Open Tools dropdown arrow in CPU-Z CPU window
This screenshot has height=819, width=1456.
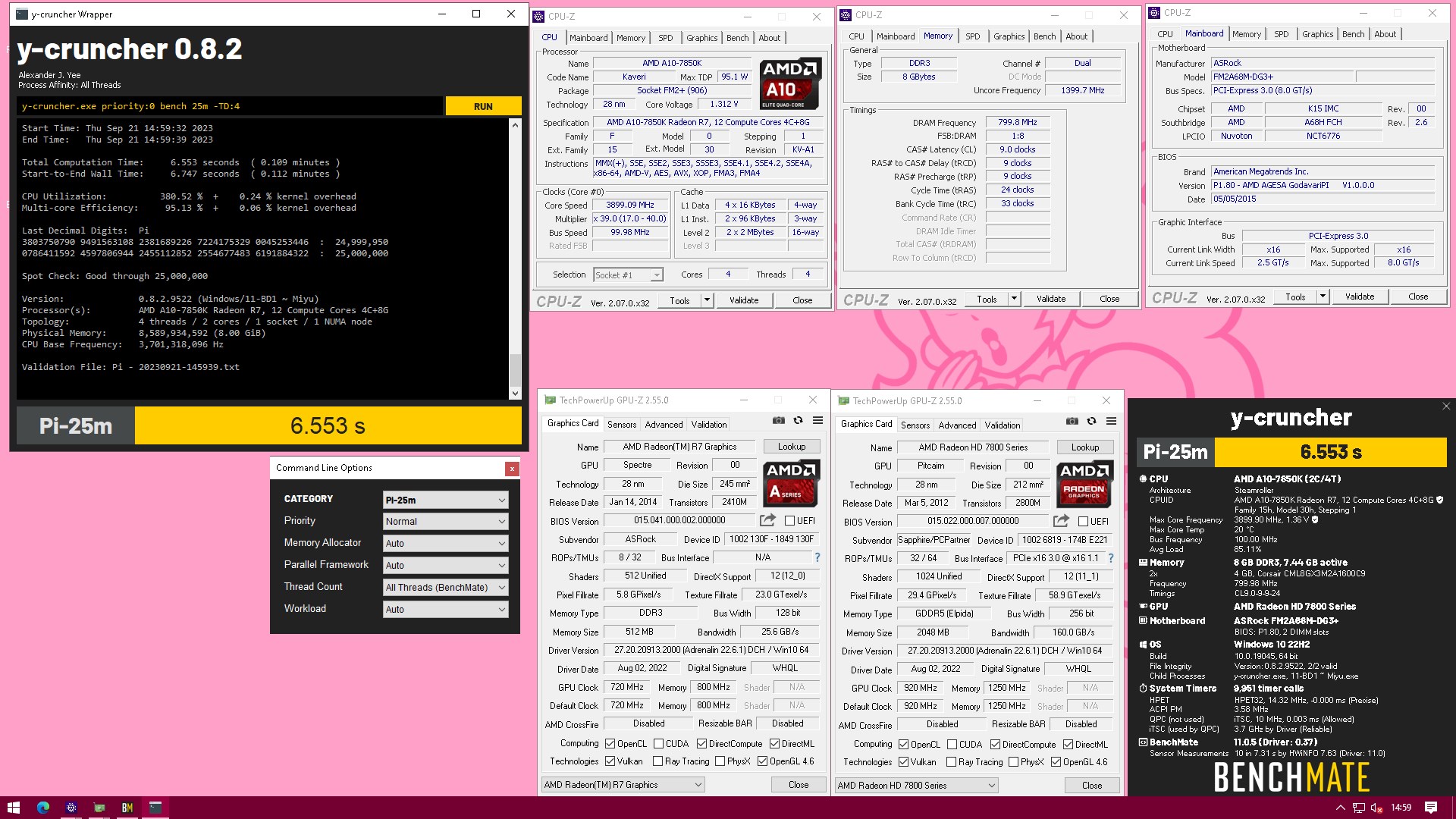click(x=707, y=300)
